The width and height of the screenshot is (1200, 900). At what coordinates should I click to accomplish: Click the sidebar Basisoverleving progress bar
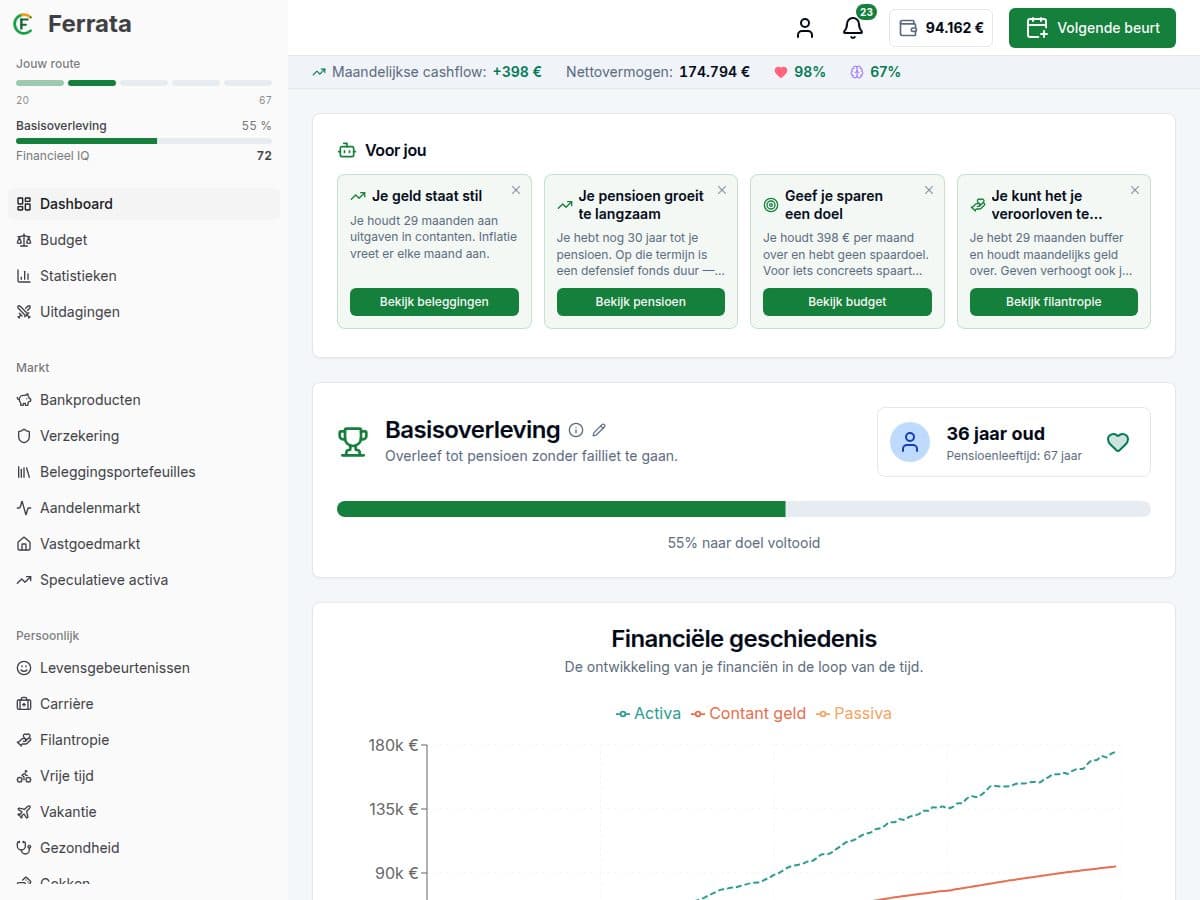coord(144,141)
